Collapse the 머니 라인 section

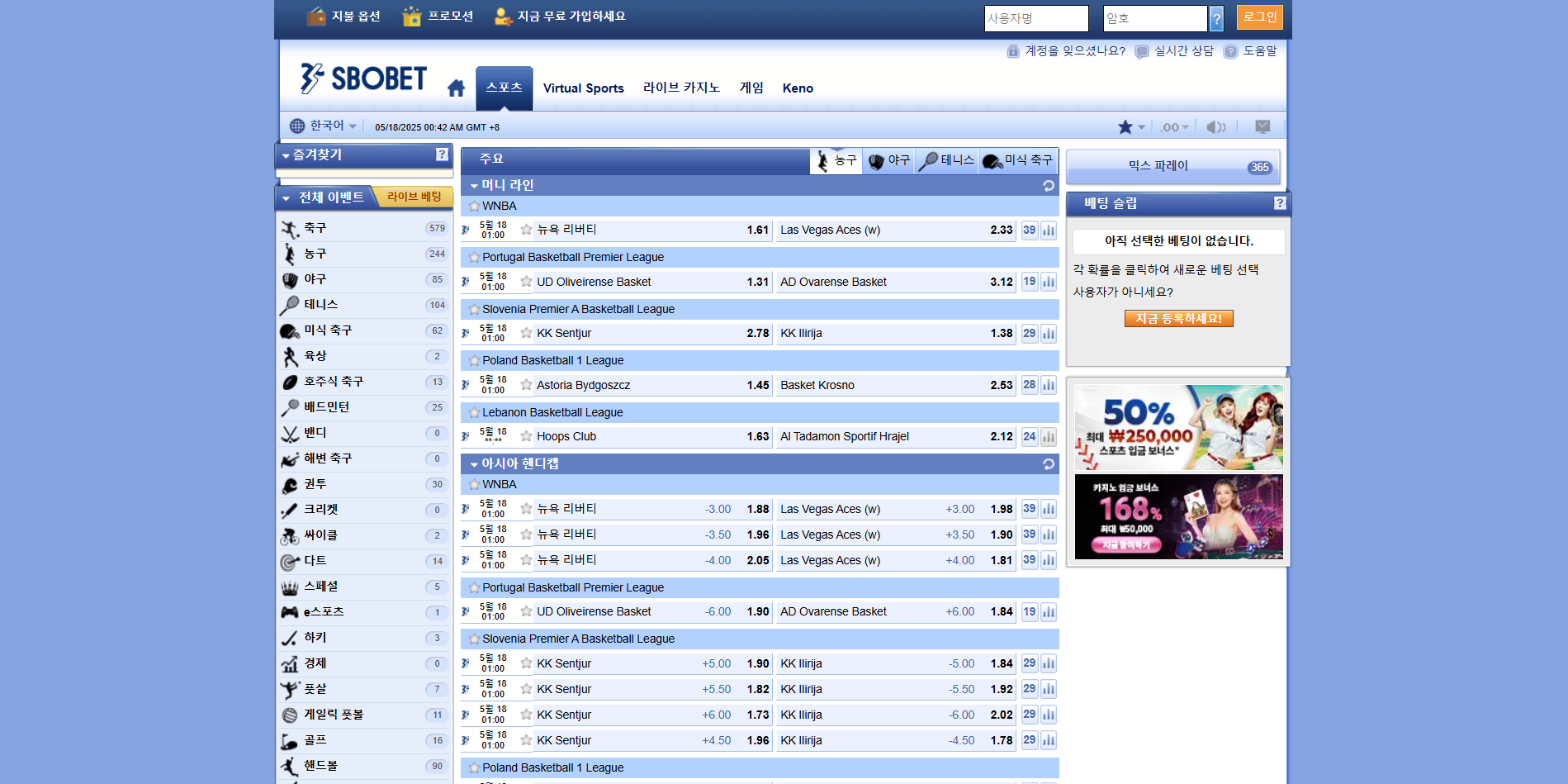click(x=474, y=186)
